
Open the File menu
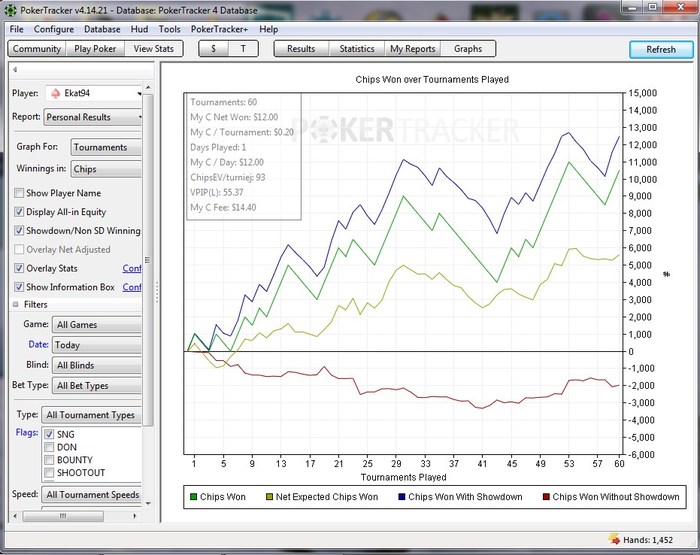(x=17, y=29)
